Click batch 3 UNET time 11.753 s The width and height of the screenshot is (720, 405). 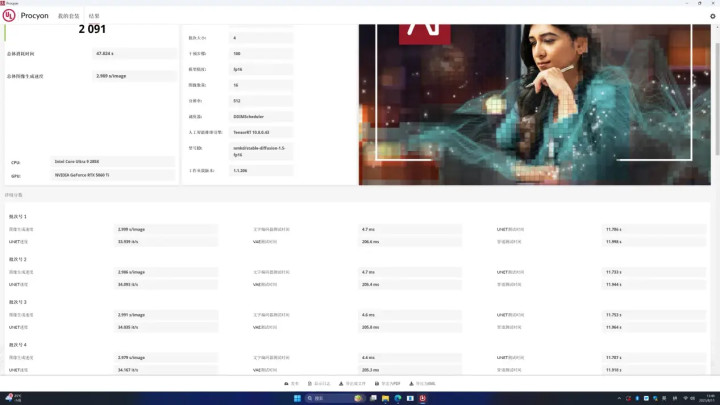pos(654,315)
